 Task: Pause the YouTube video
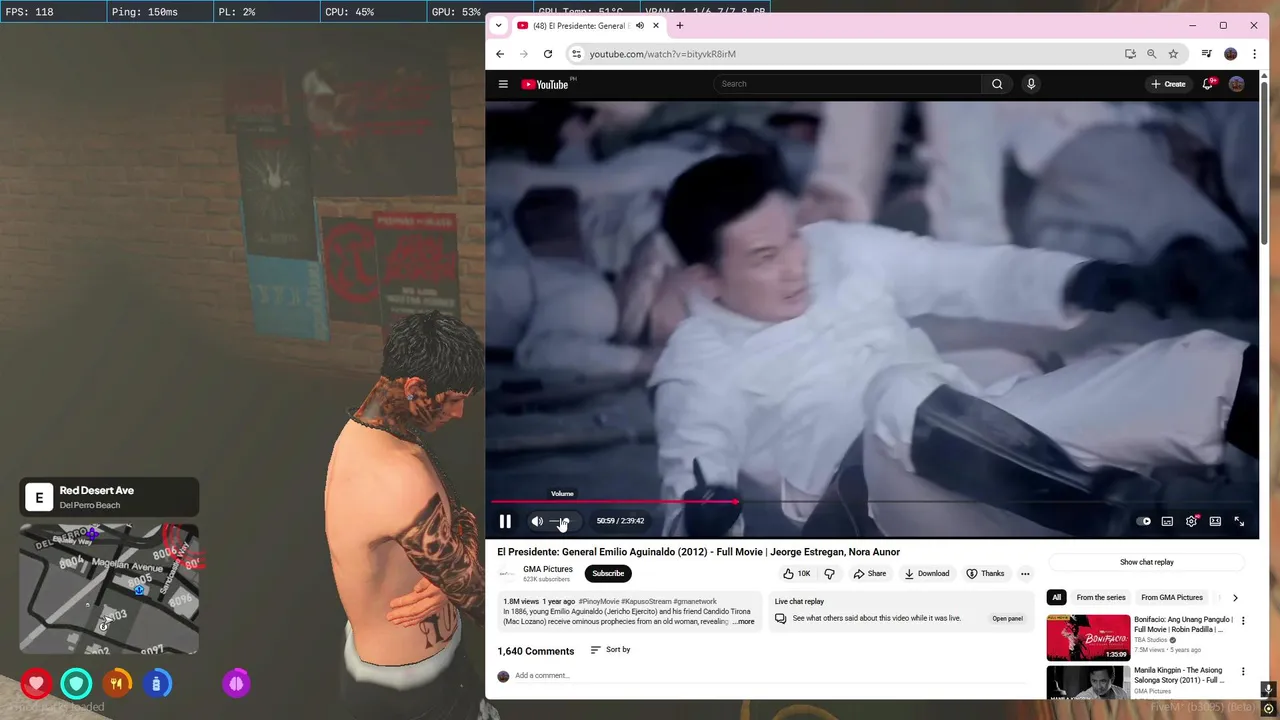pyautogui.click(x=505, y=521)
